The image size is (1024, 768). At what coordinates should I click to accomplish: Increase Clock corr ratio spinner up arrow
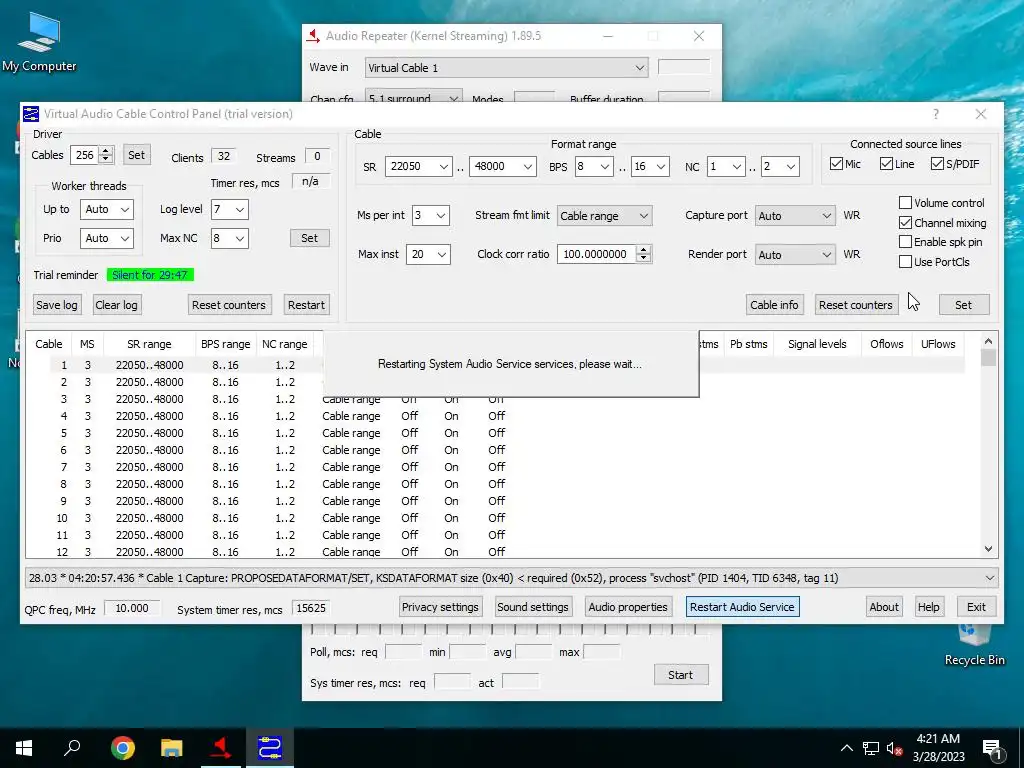[x=643, y=249]
